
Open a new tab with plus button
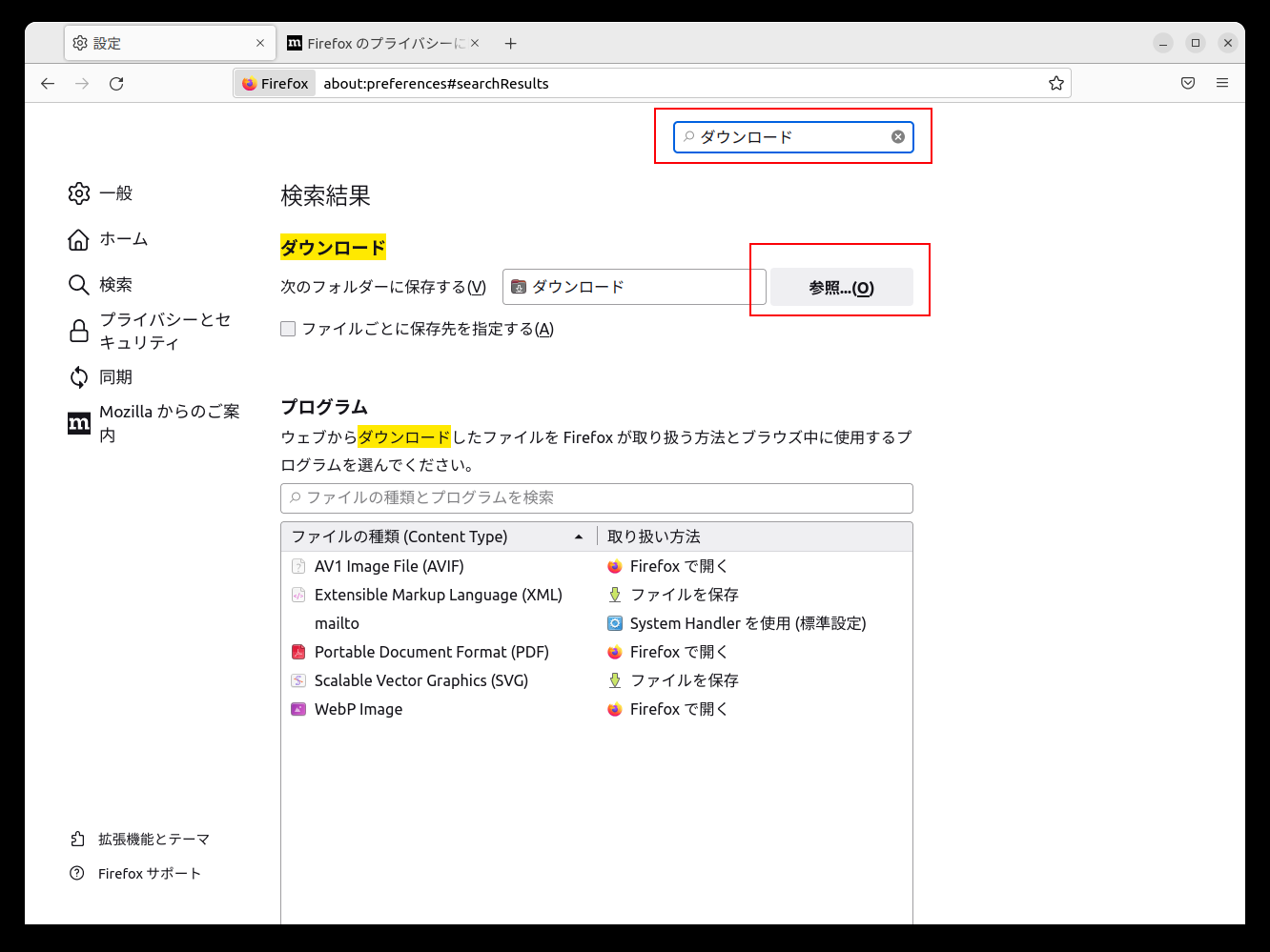[x=511, y=44]
